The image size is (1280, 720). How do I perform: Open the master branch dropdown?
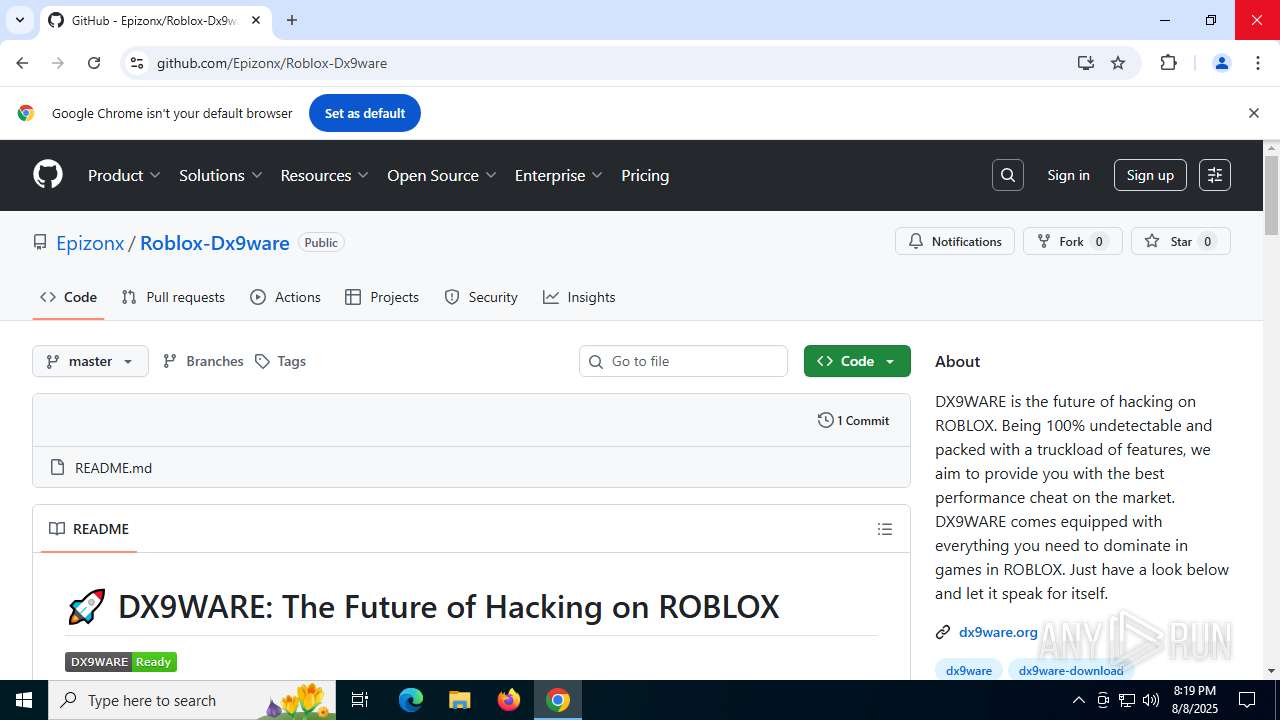click(x=90, y=361)
